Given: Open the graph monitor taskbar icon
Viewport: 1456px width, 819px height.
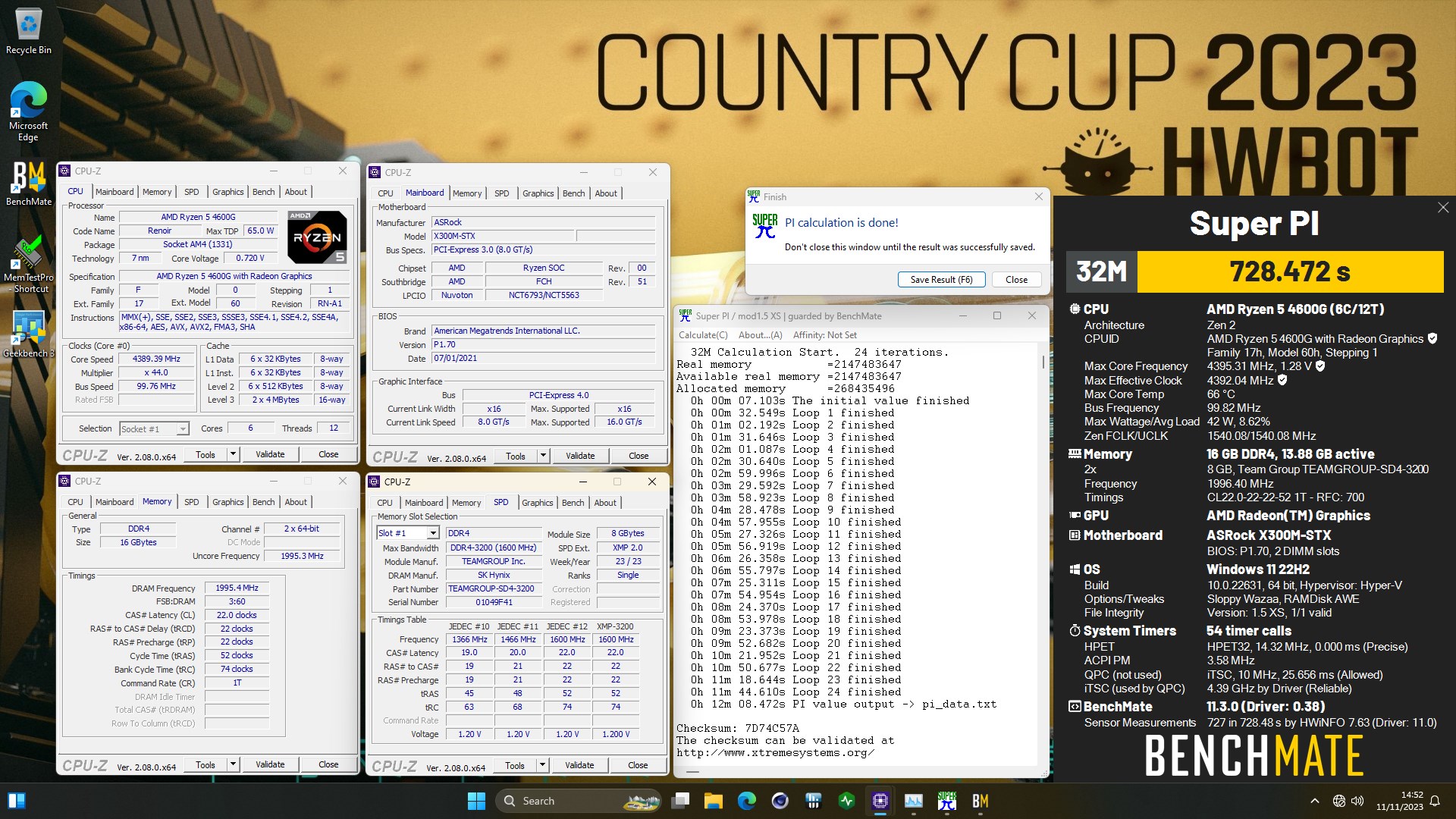Looking at the screenshot, I should pyautogui.click(x=914, y=801).
